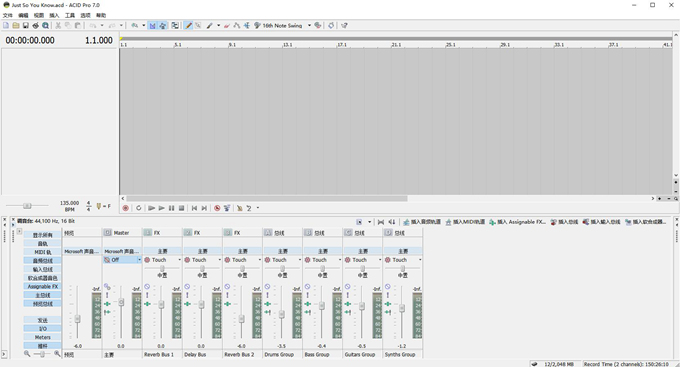Mute the Reverb Bus 1 channel
Image resolution: width=680 pixels, height=367 pixels.
tap(147, 287)
